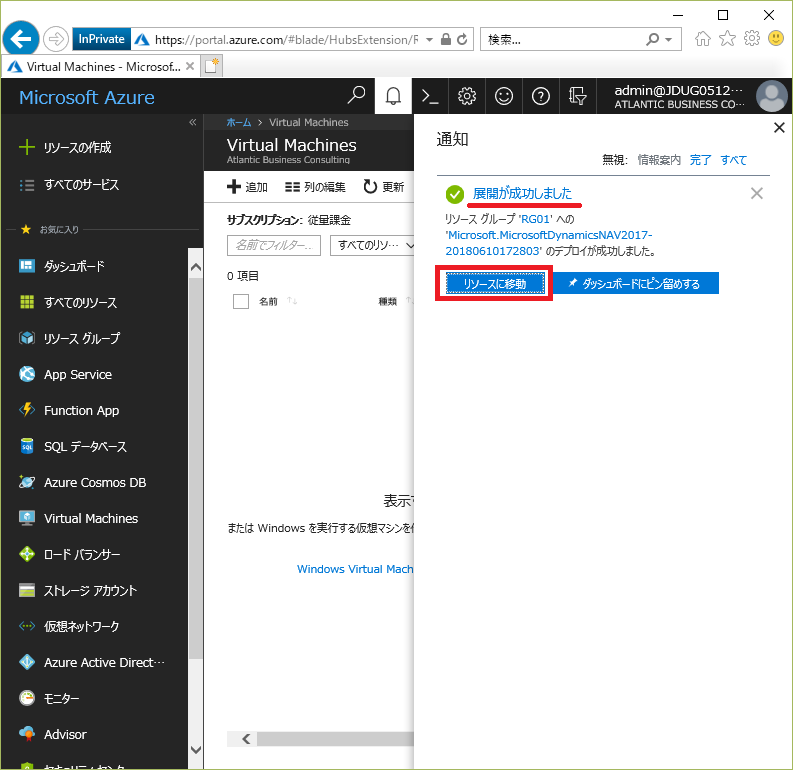Click the refresh icon in address bar
793x770 pixels.
click(462, 39)
